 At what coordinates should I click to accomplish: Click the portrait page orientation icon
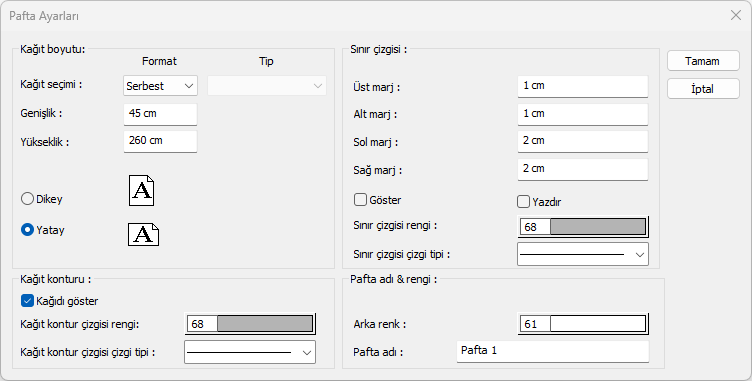tap(141, 191)
